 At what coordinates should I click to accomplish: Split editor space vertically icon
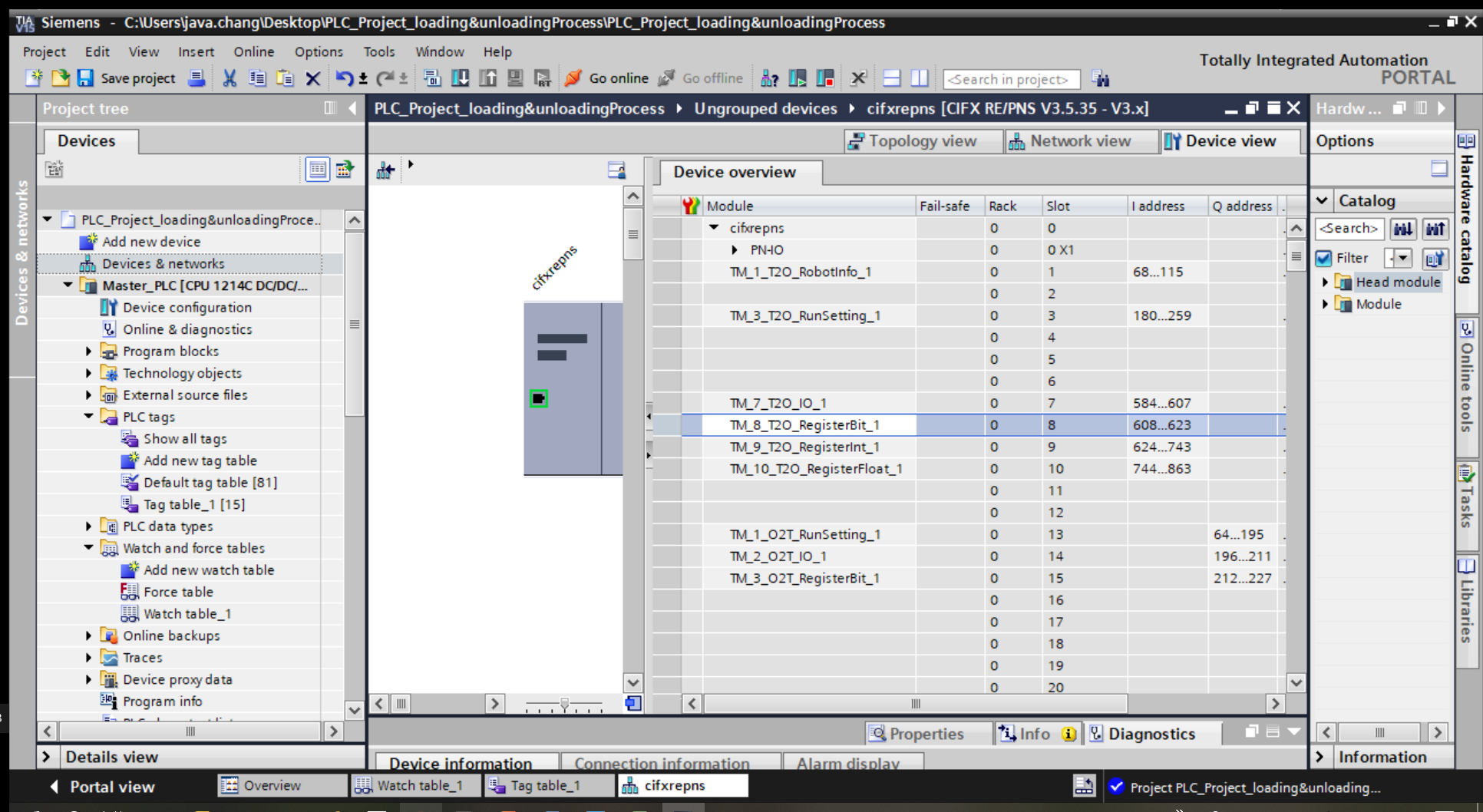pos(919,78)
